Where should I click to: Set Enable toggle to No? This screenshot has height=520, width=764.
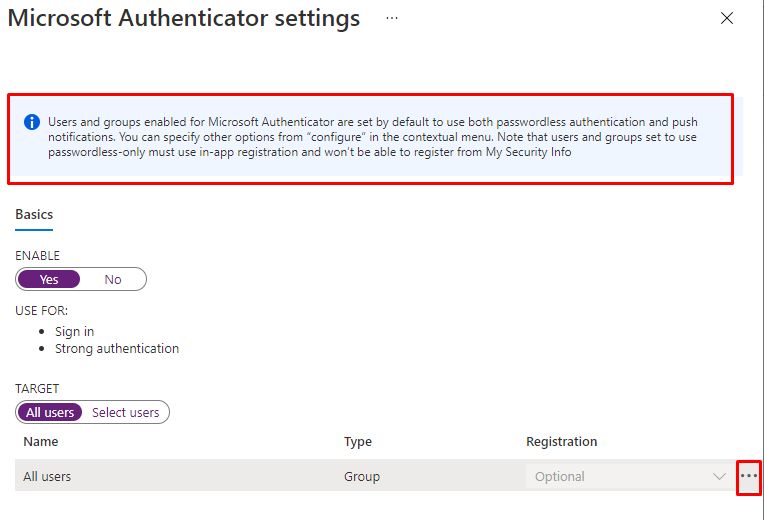[113, 279]
